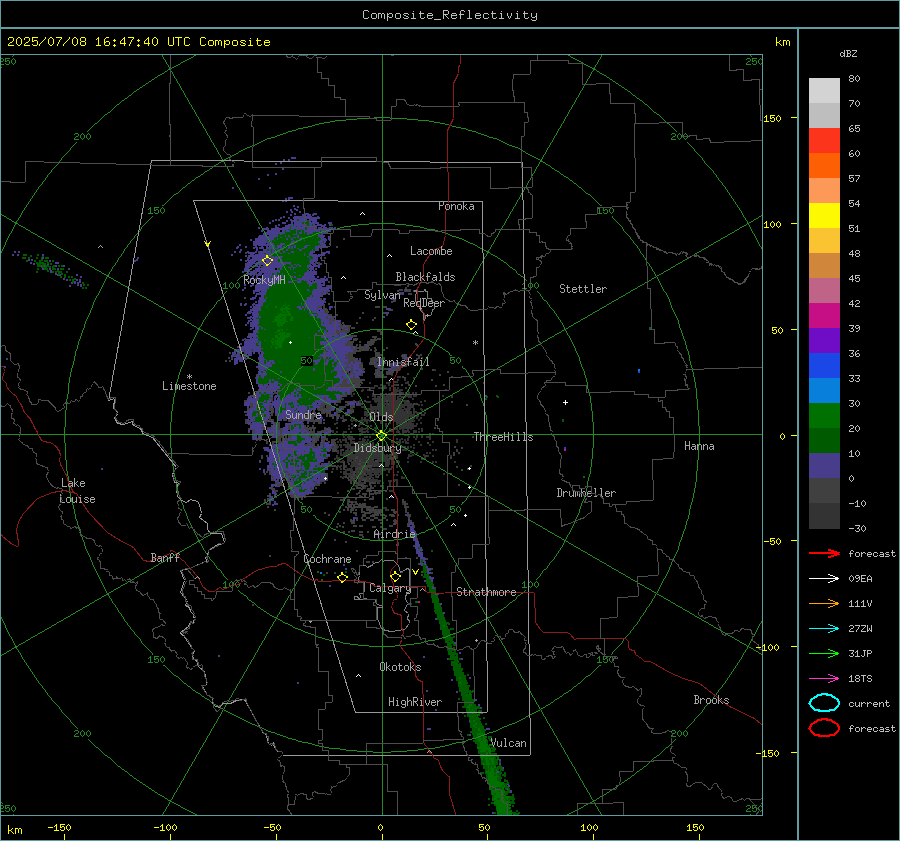Click the 2025/07/08 16:47:40 UTC timestamp

[101, 42]
